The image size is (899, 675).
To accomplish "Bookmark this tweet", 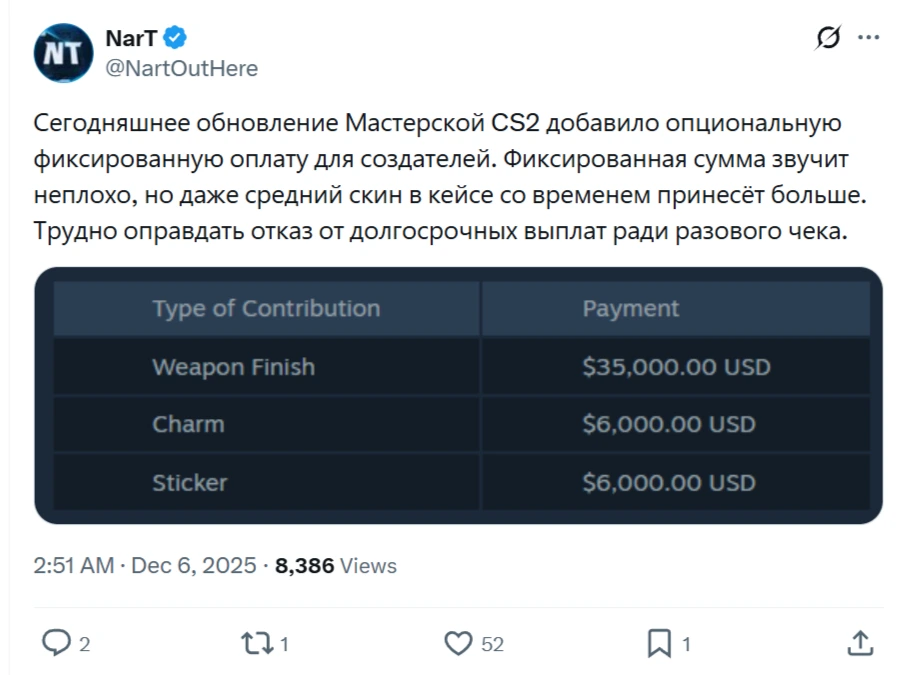I will click(659, 643).
